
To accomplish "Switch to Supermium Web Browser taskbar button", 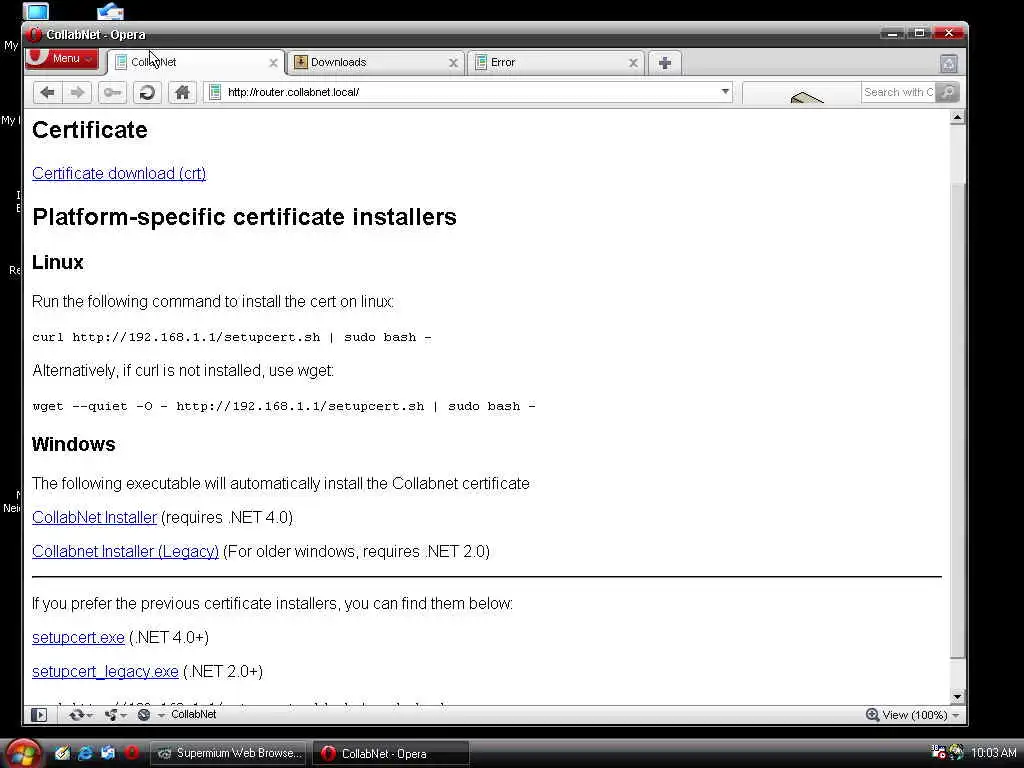I will click(x=230, y=753).
